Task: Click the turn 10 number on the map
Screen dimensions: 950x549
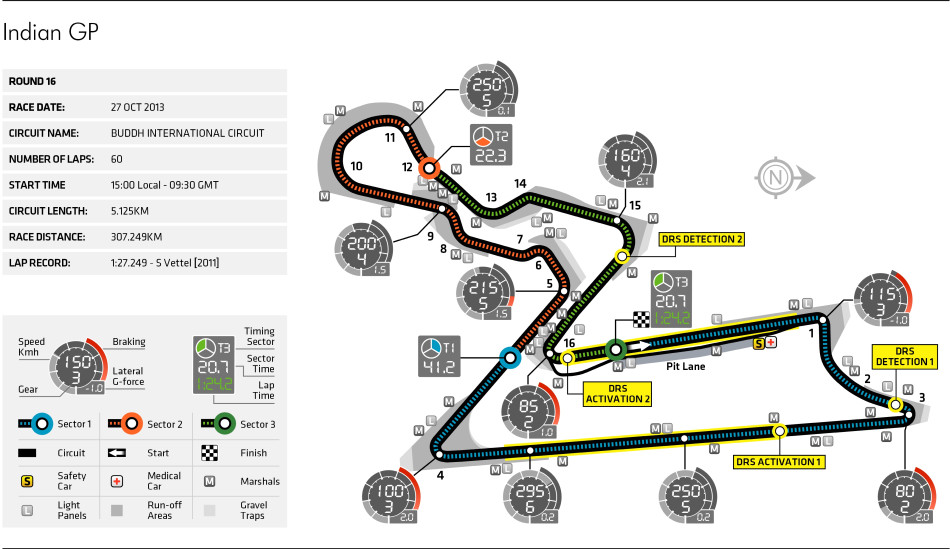Action: (356, 166)
